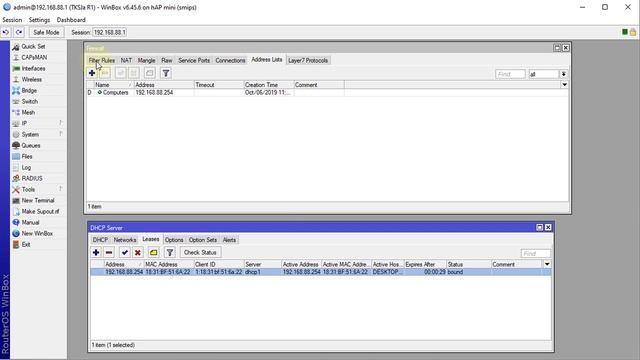Switch to Connections tab in Firewall
The height and width of the screenshot is (360, 640).
click(x=230, y=60)
